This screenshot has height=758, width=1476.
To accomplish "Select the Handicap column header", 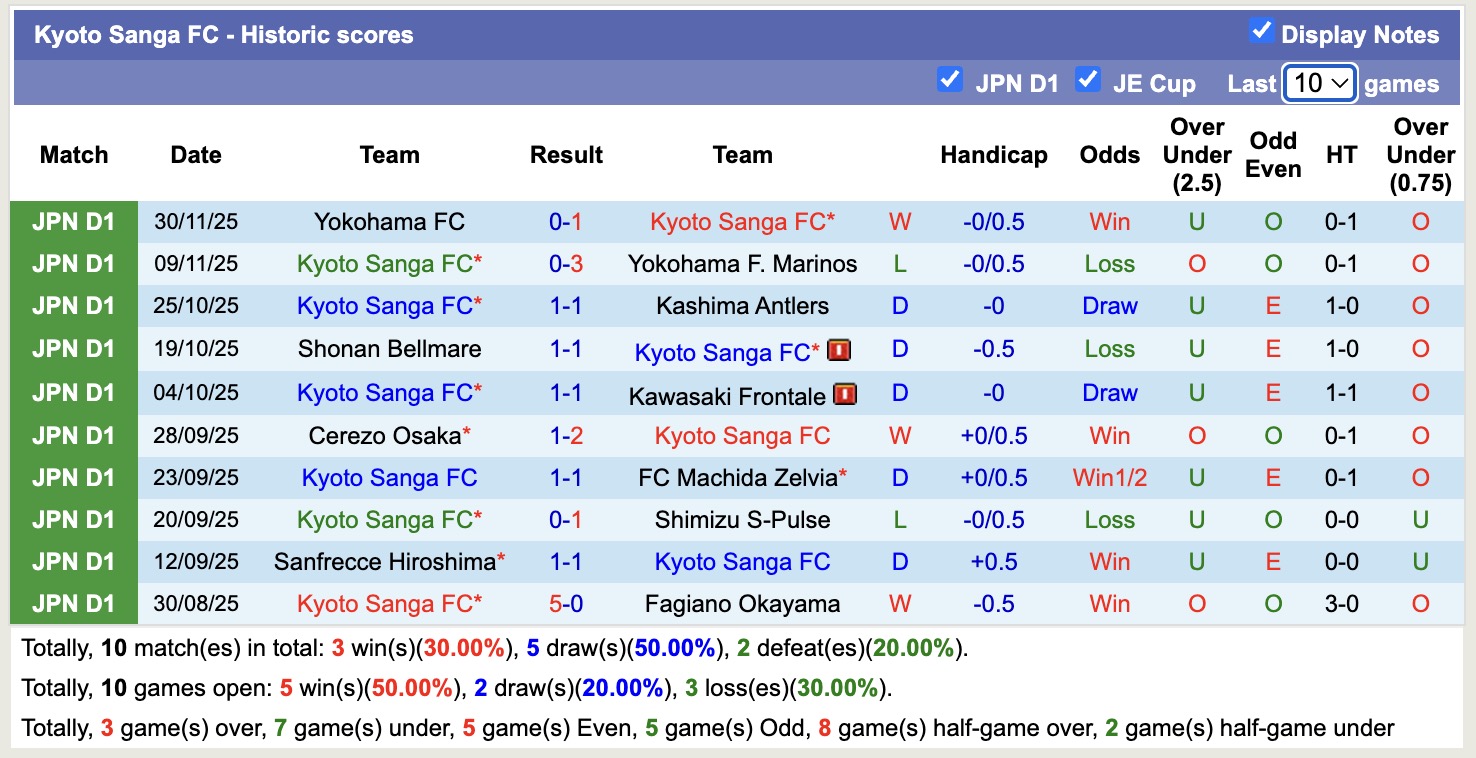I will [993, 155].
